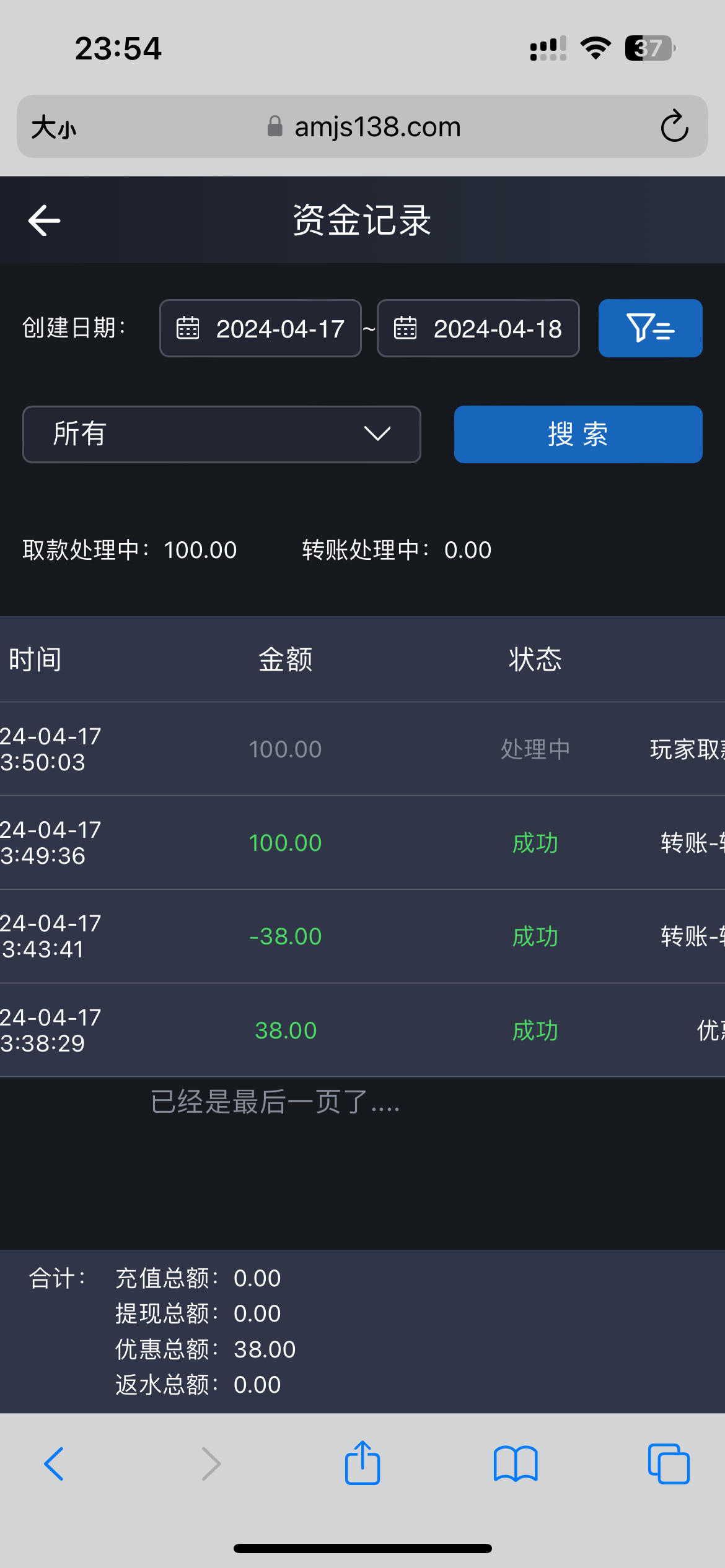
Task: Tap the back arrow in page header
Action: point(45,220)
